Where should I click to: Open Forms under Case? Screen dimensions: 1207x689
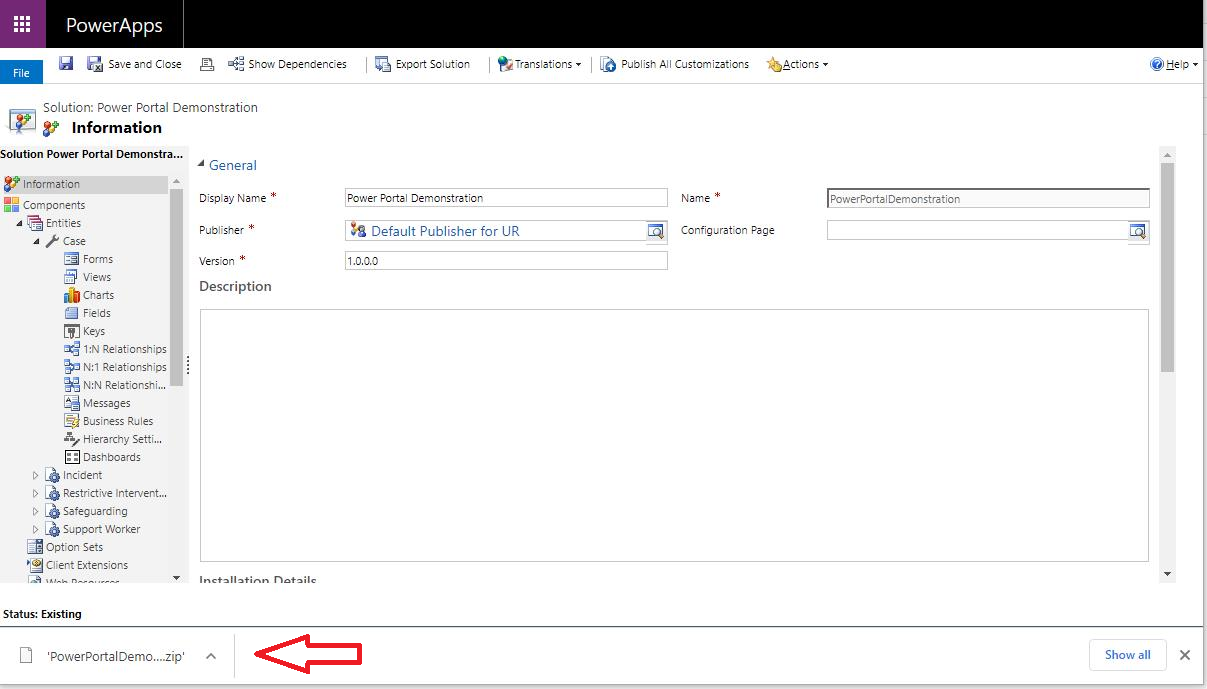coord(97,259)
